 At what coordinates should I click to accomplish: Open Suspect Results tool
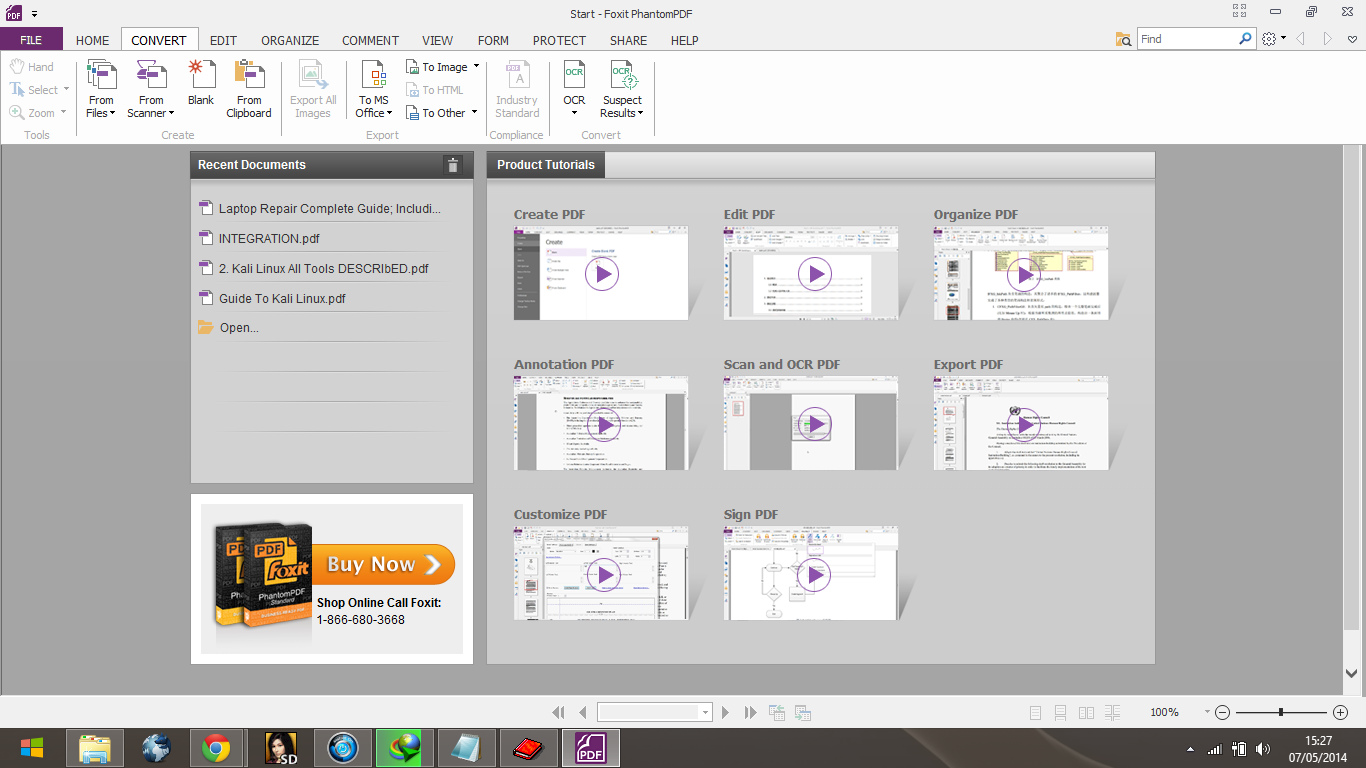click(x=622, y=89)
